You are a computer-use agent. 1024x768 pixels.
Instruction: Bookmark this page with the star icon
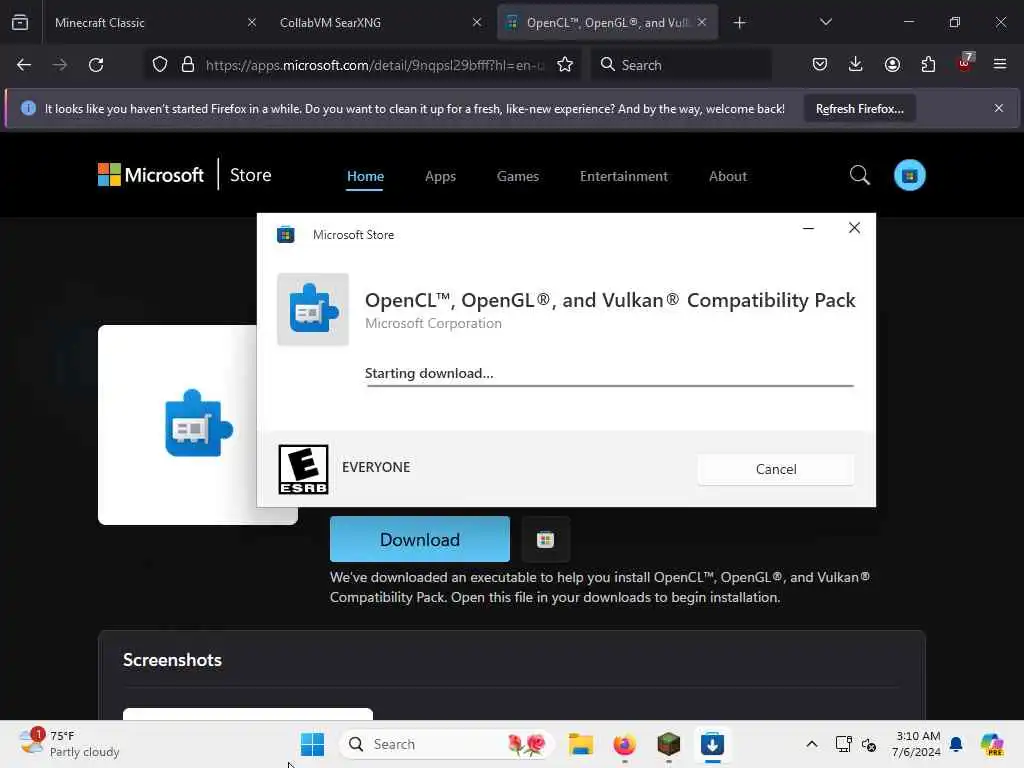click(565, 65)
